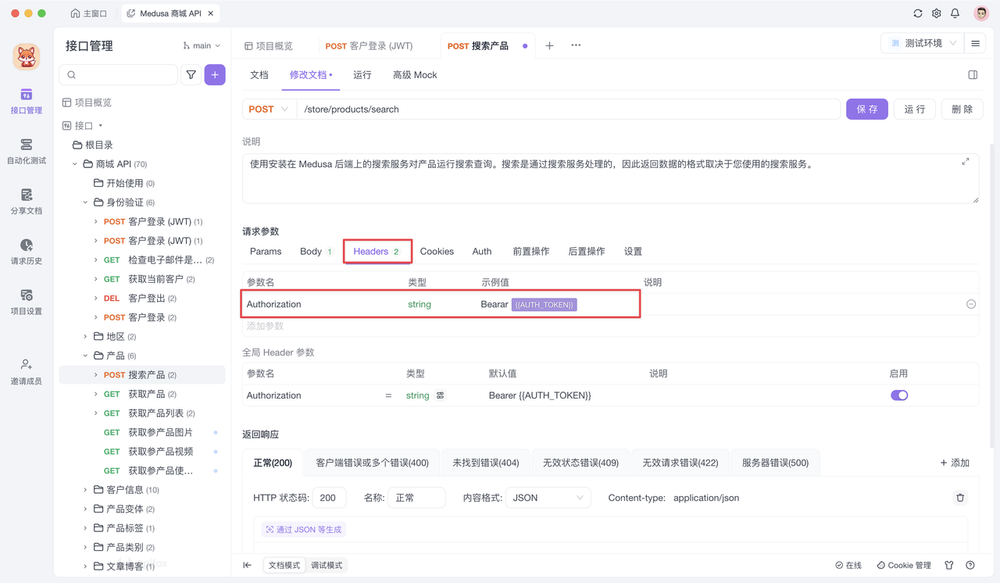1000x583 pixels.
Task: Click the 运行 button next to 保存
Action: [x=915, y=108]
